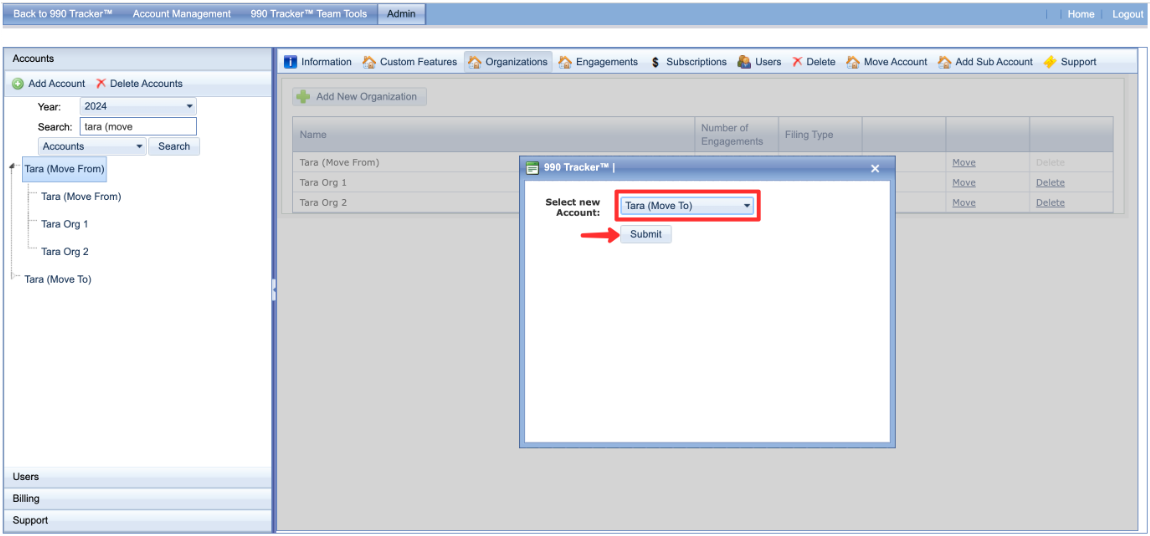1150x536 pixels.
Task: Open the Support toolbar item
Action: tap(1050, 62)
